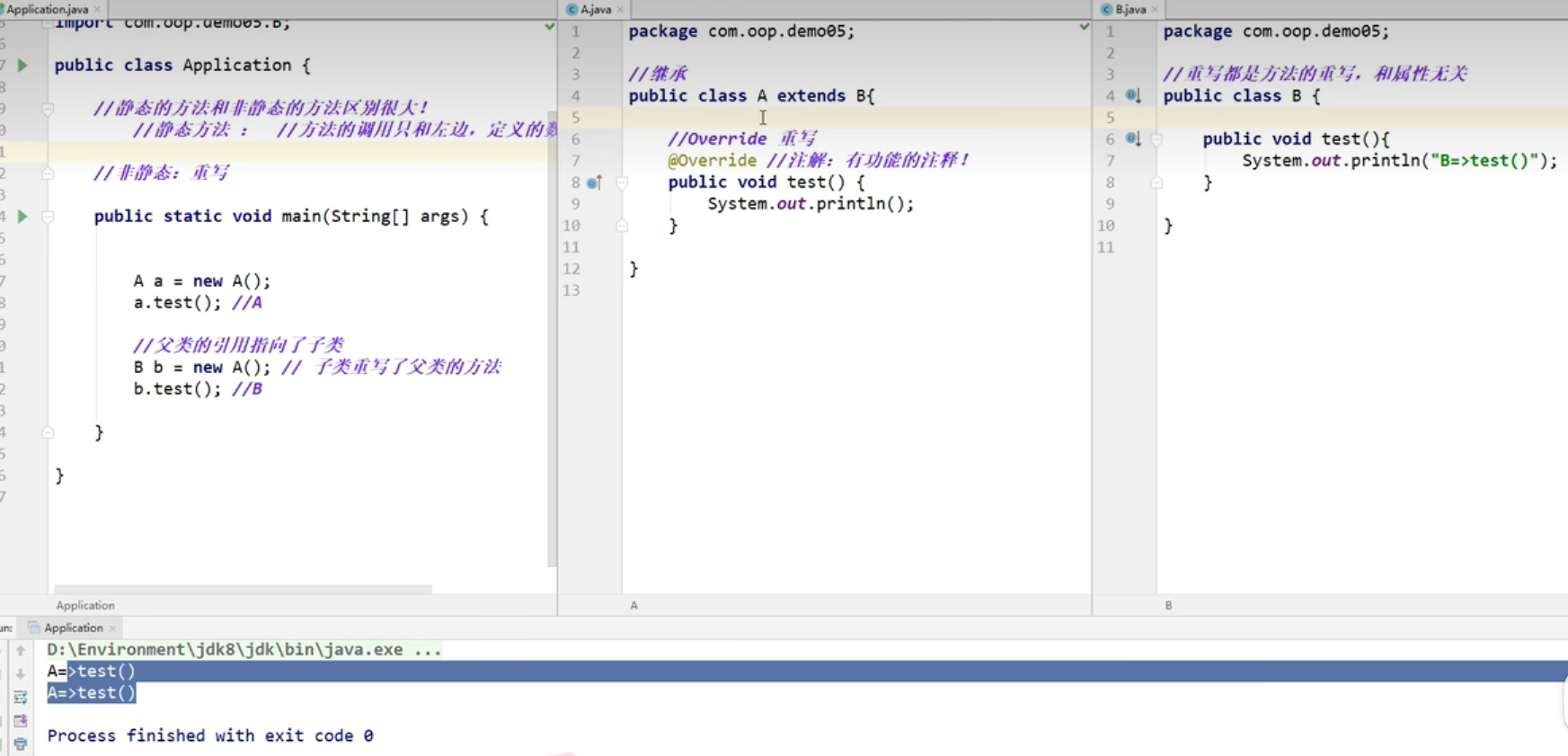Switch to the B.java tab
Image resolution: width=1568 pixels, height=756 pixels.
pos(1130,9)
